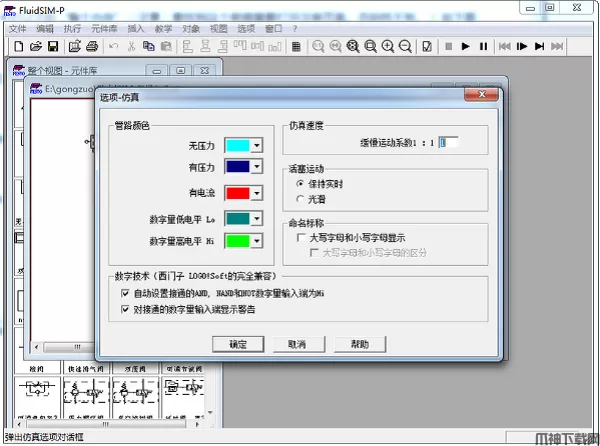This screenshot has width=600, height=446.
Task: Click the zoom 1:1 magnifier icon
Action: point(318,46)
